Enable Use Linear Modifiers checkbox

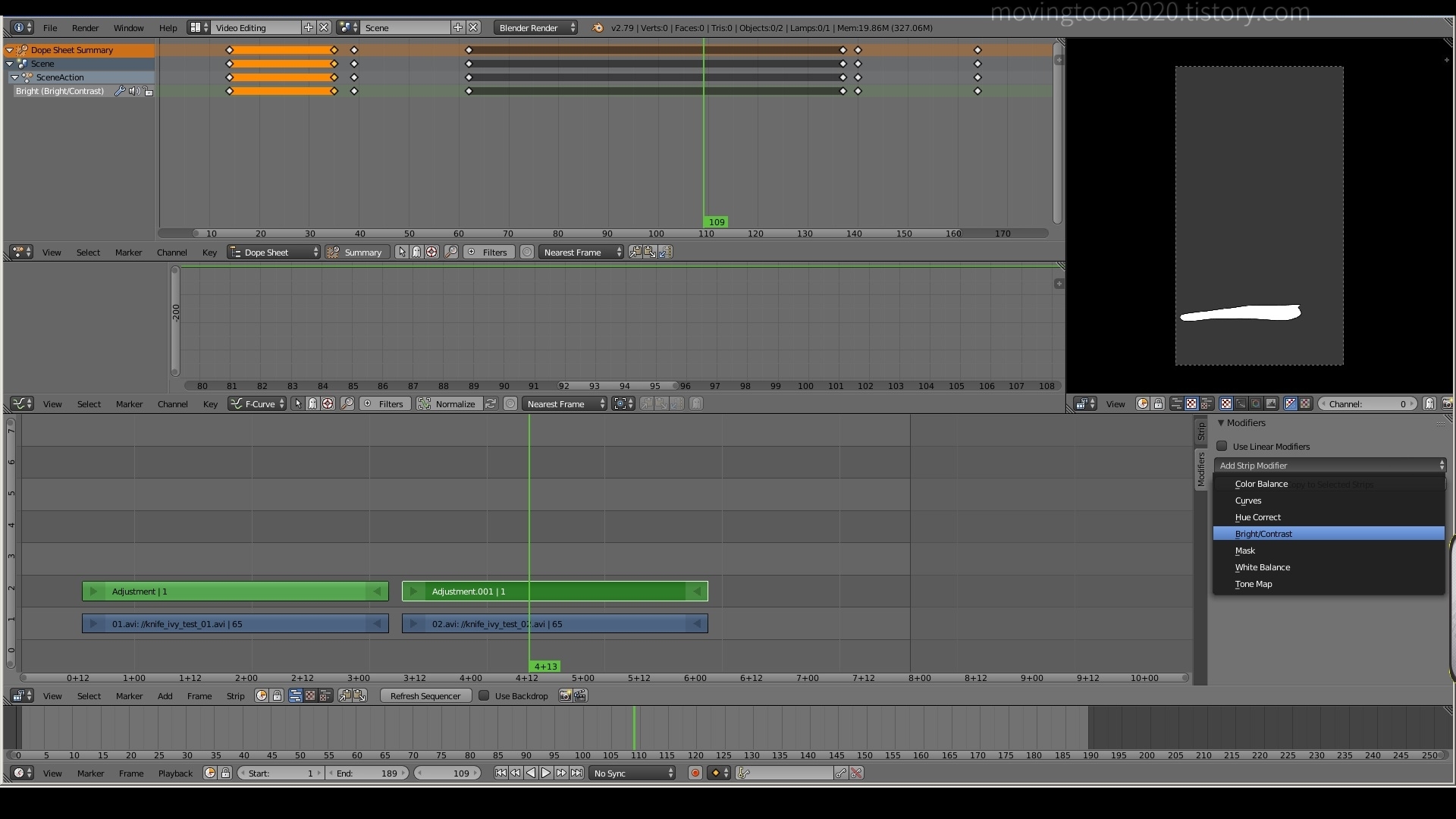1222,447
